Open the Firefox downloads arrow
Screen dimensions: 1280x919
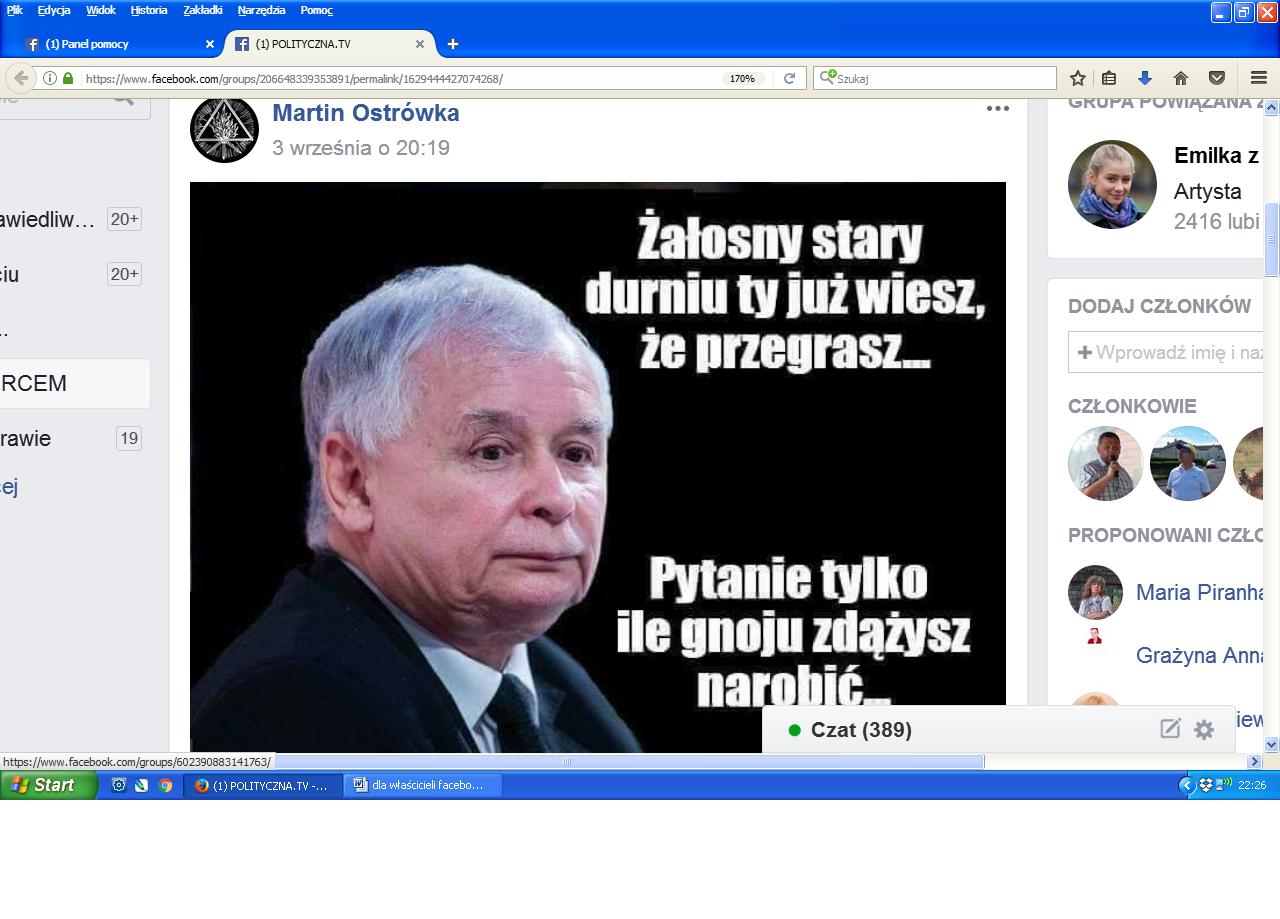pos(1145,78)
